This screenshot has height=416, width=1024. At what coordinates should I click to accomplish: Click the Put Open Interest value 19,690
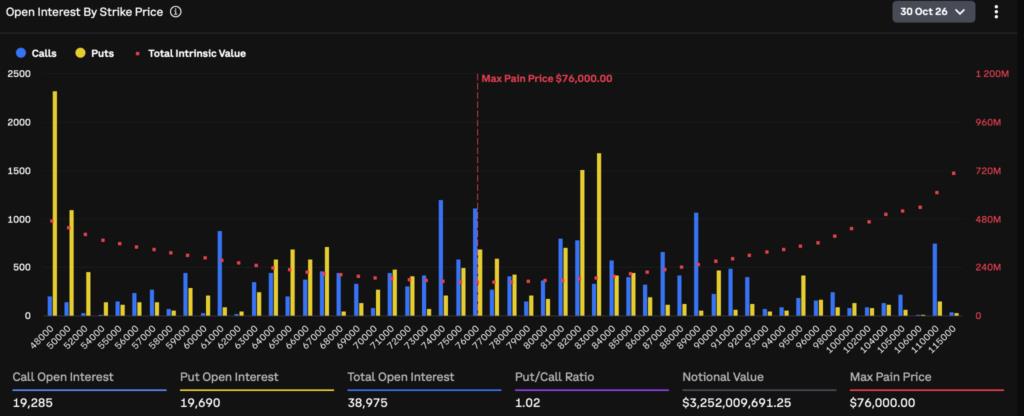[201, 403]
